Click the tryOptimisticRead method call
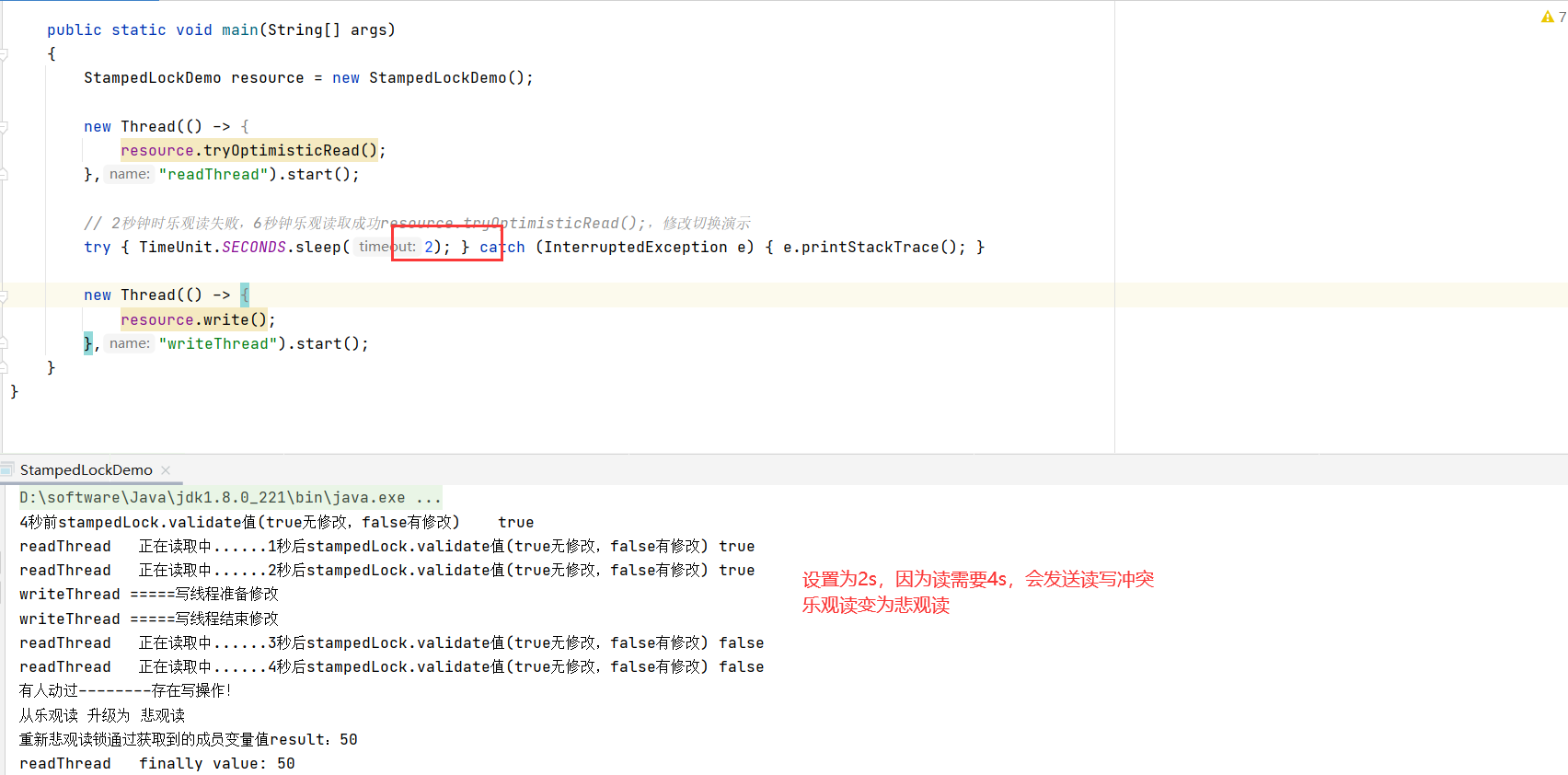The width and height of the screenshot is (1568, 775). [x=281, y=151]
